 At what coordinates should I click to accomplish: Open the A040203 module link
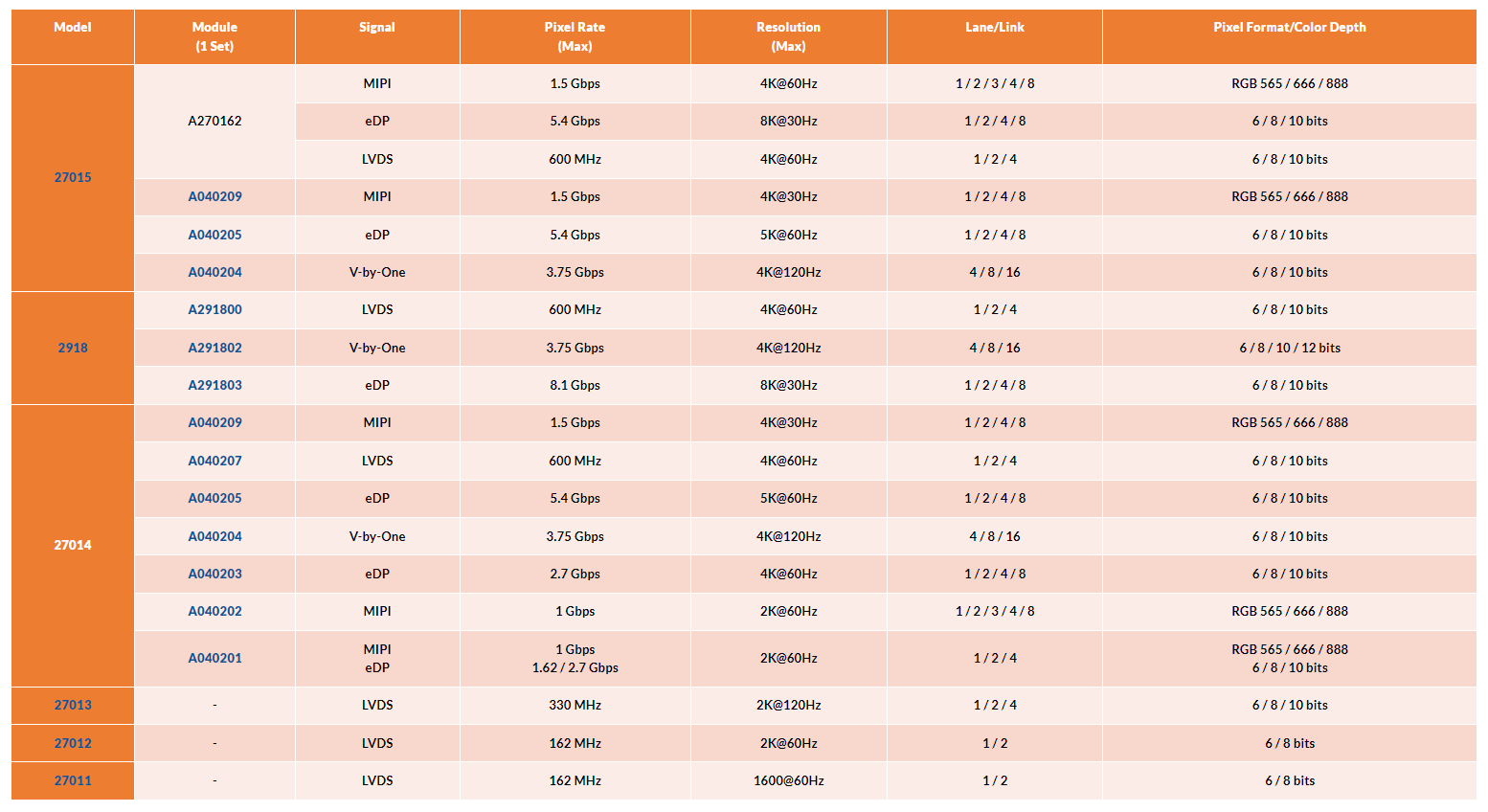click(214, 574)
